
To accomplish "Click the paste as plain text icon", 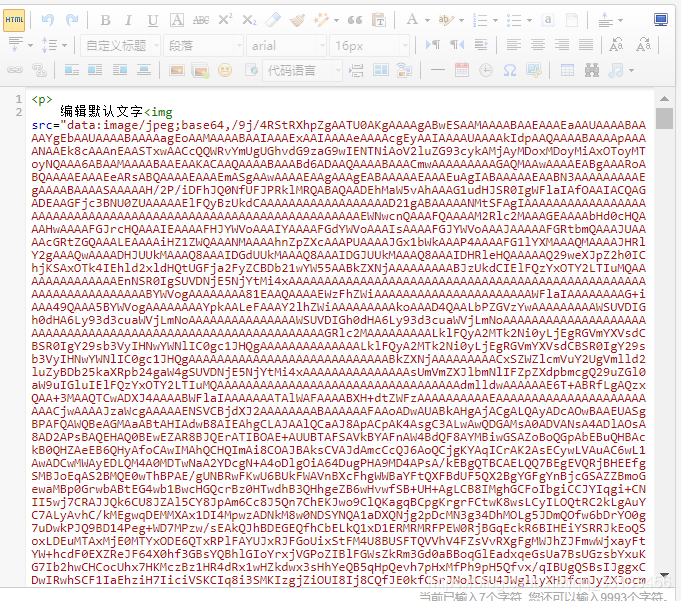I will pyautogui.click(x=379, y=20).
